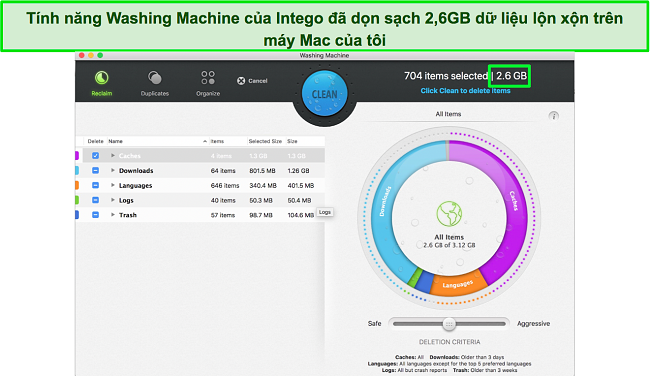
Task: Toggle the Trash delete checkbox
Action: coord(95,215)
